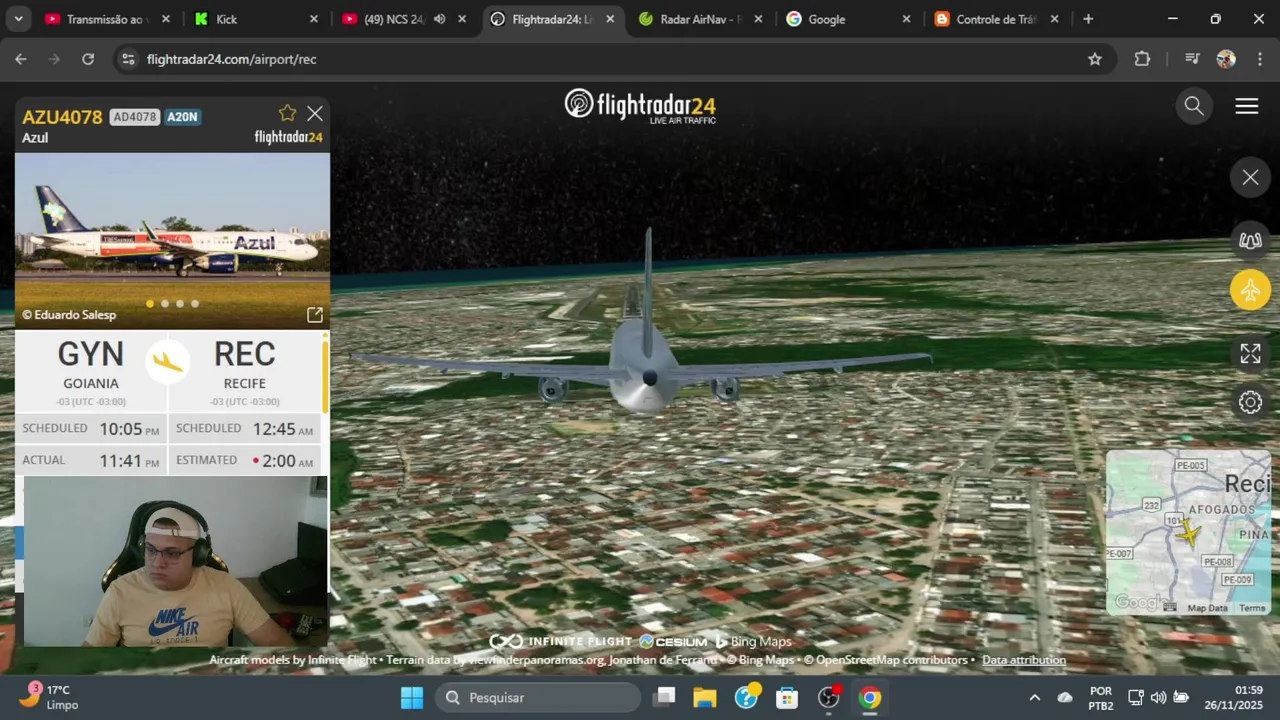Open File Explorer from taskbar
Screen dimensions: 1280x720
[705, 697]
